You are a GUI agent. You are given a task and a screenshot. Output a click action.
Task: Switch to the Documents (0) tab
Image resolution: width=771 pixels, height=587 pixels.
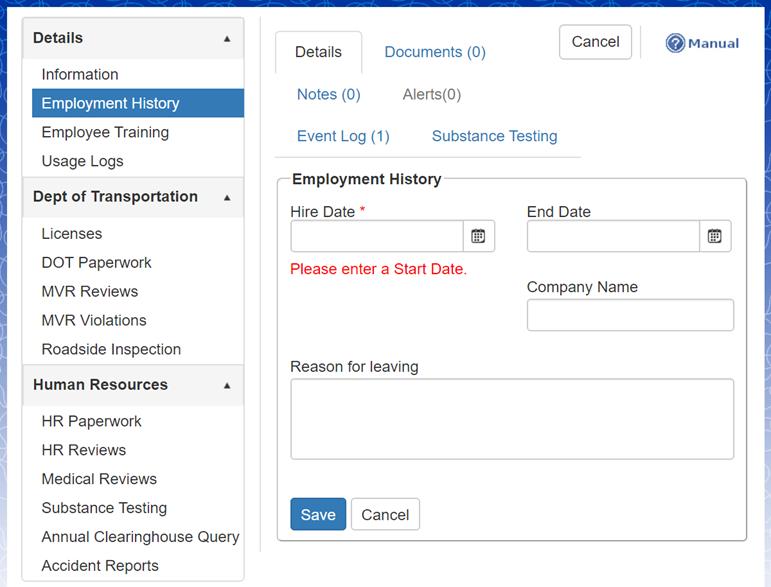(435, 52)
